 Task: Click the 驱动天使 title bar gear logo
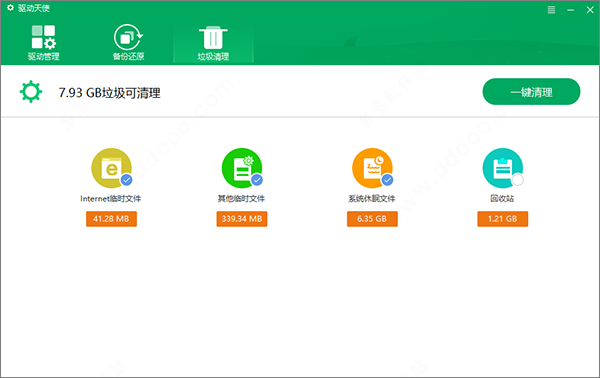(10, 8)
